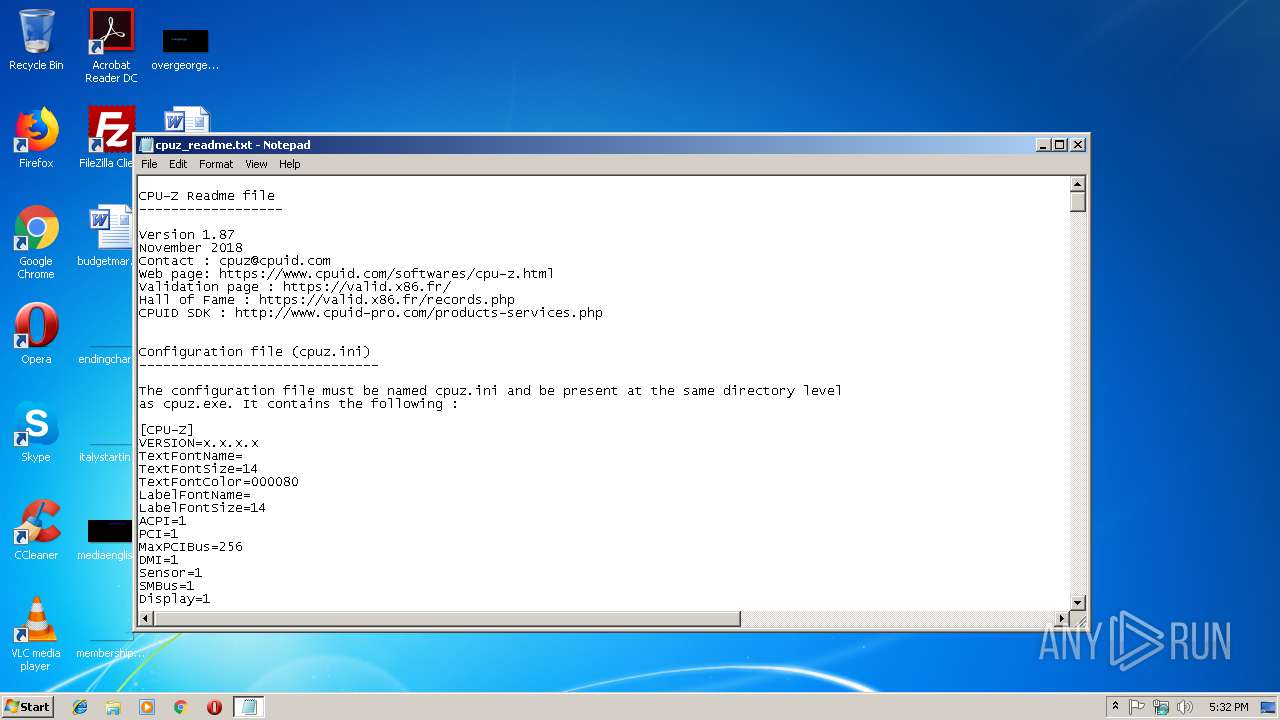Open Action Center flag icon
The image size is (1280, 720).
tap(1137, 707)
